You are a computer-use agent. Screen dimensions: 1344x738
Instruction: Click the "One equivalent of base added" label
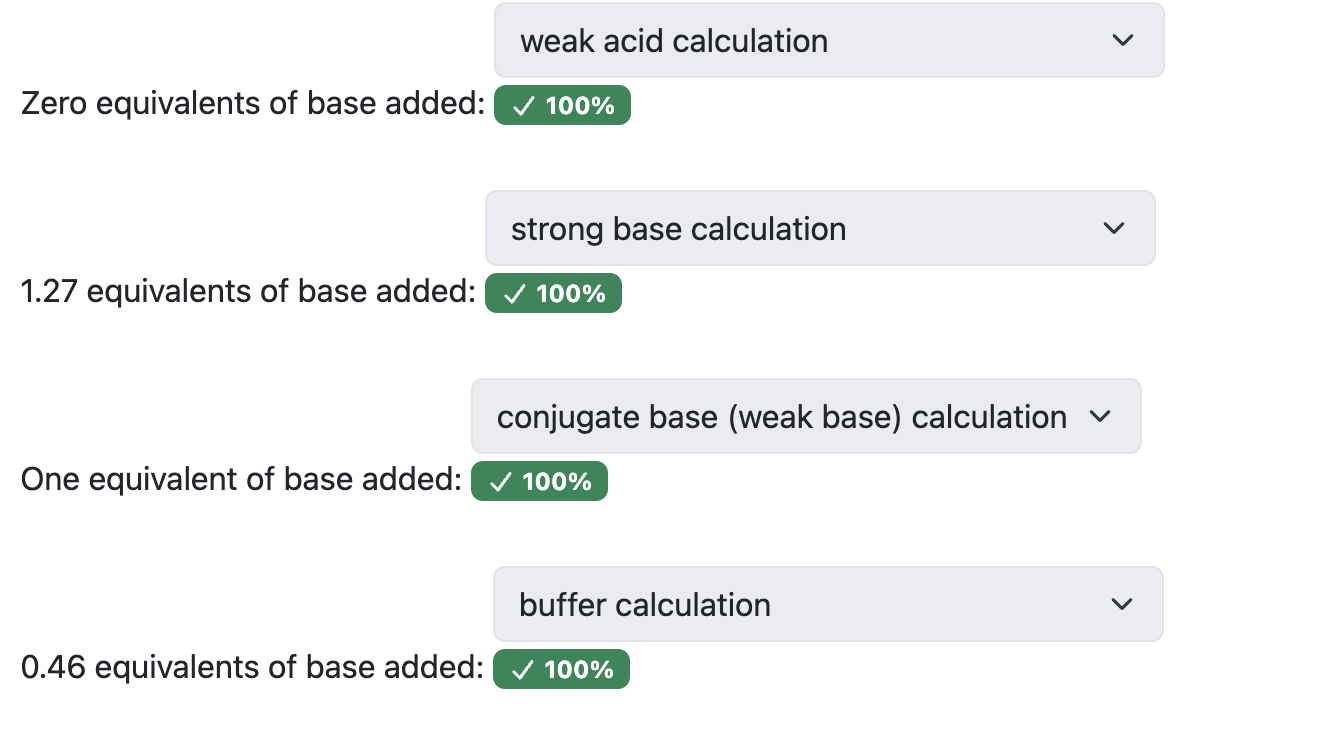coord(240,480)
